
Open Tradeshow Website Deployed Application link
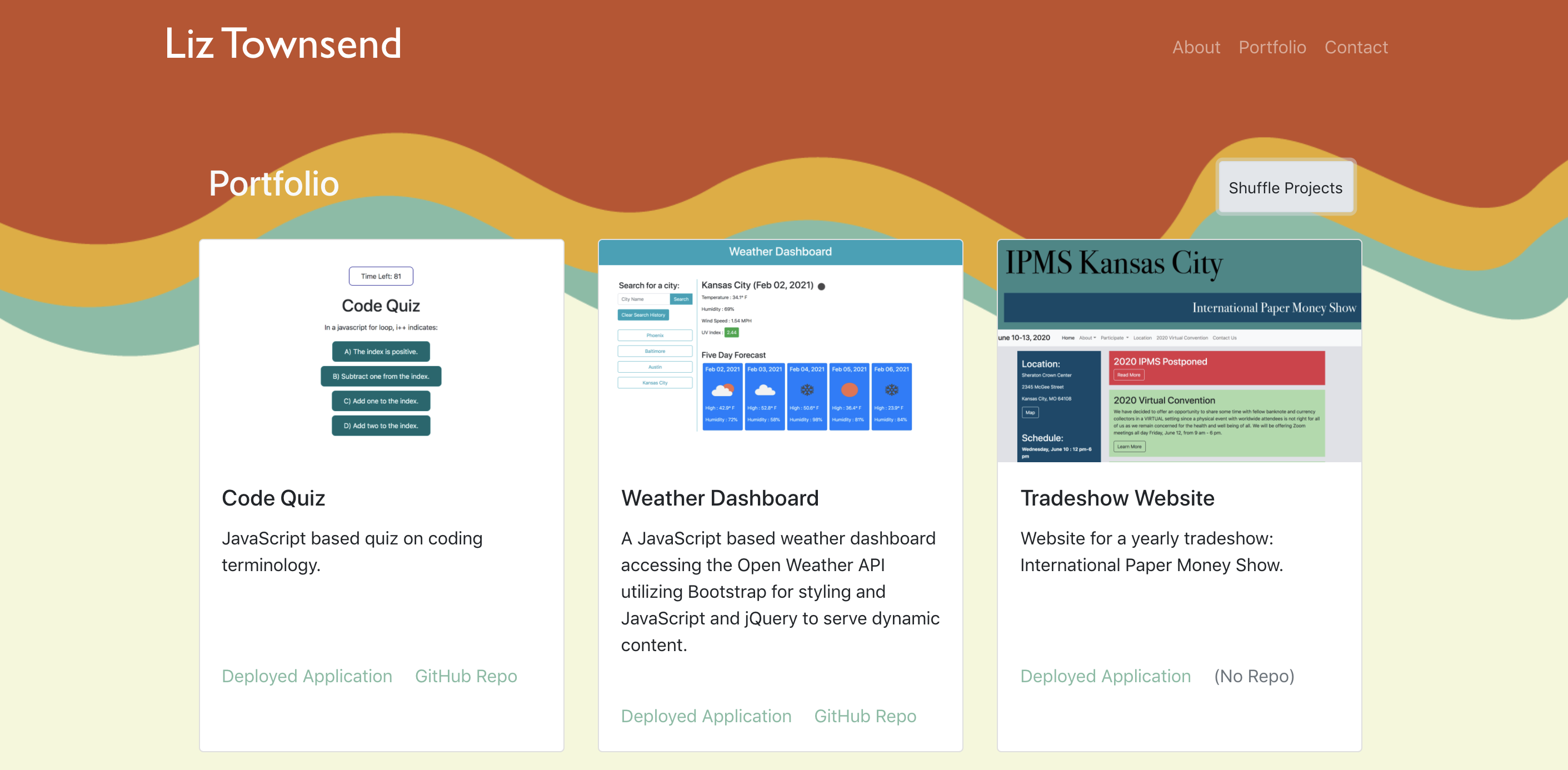1105,676
